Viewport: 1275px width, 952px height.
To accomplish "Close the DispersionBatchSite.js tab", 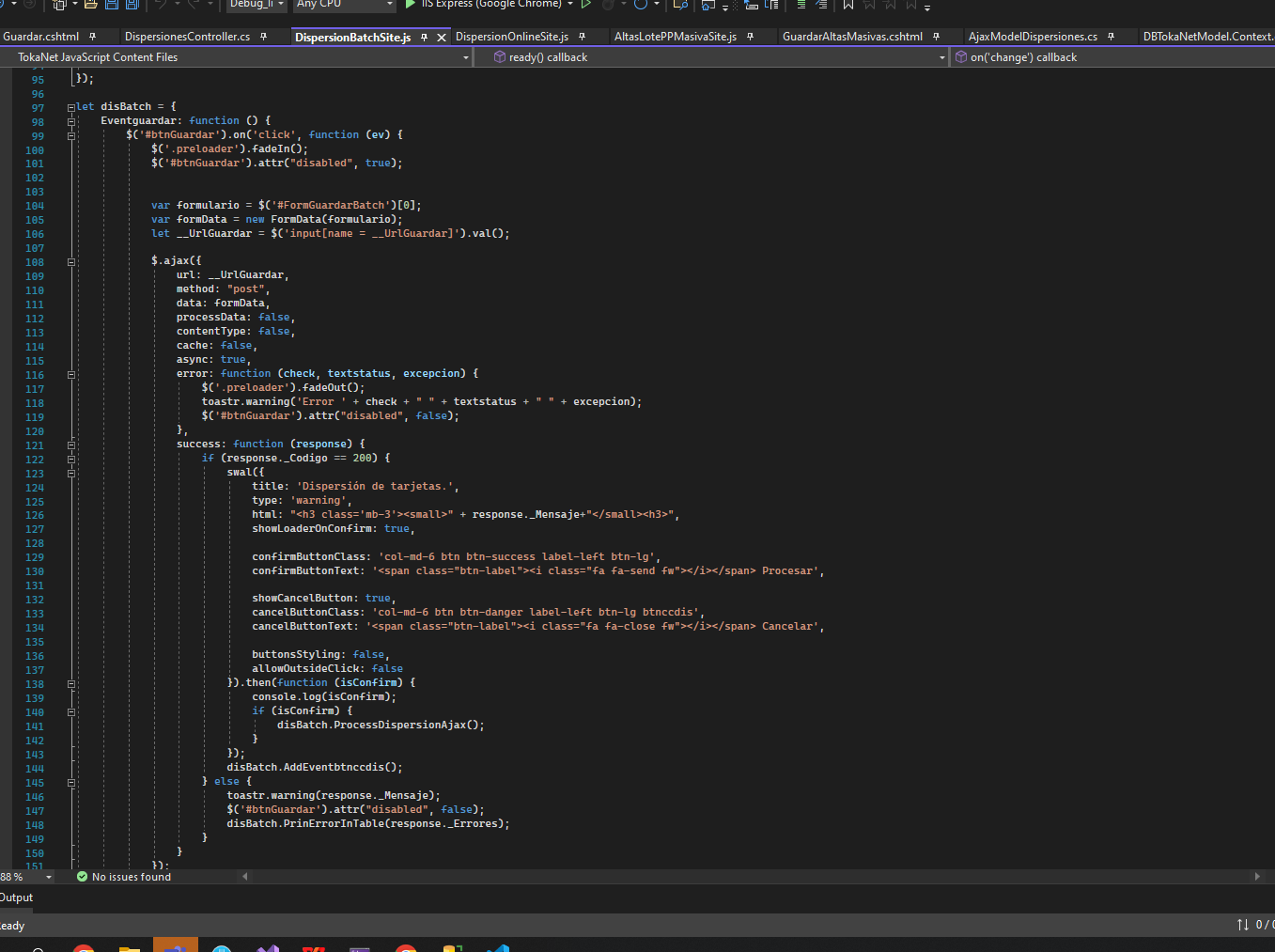I will click(x=442, y=38).
